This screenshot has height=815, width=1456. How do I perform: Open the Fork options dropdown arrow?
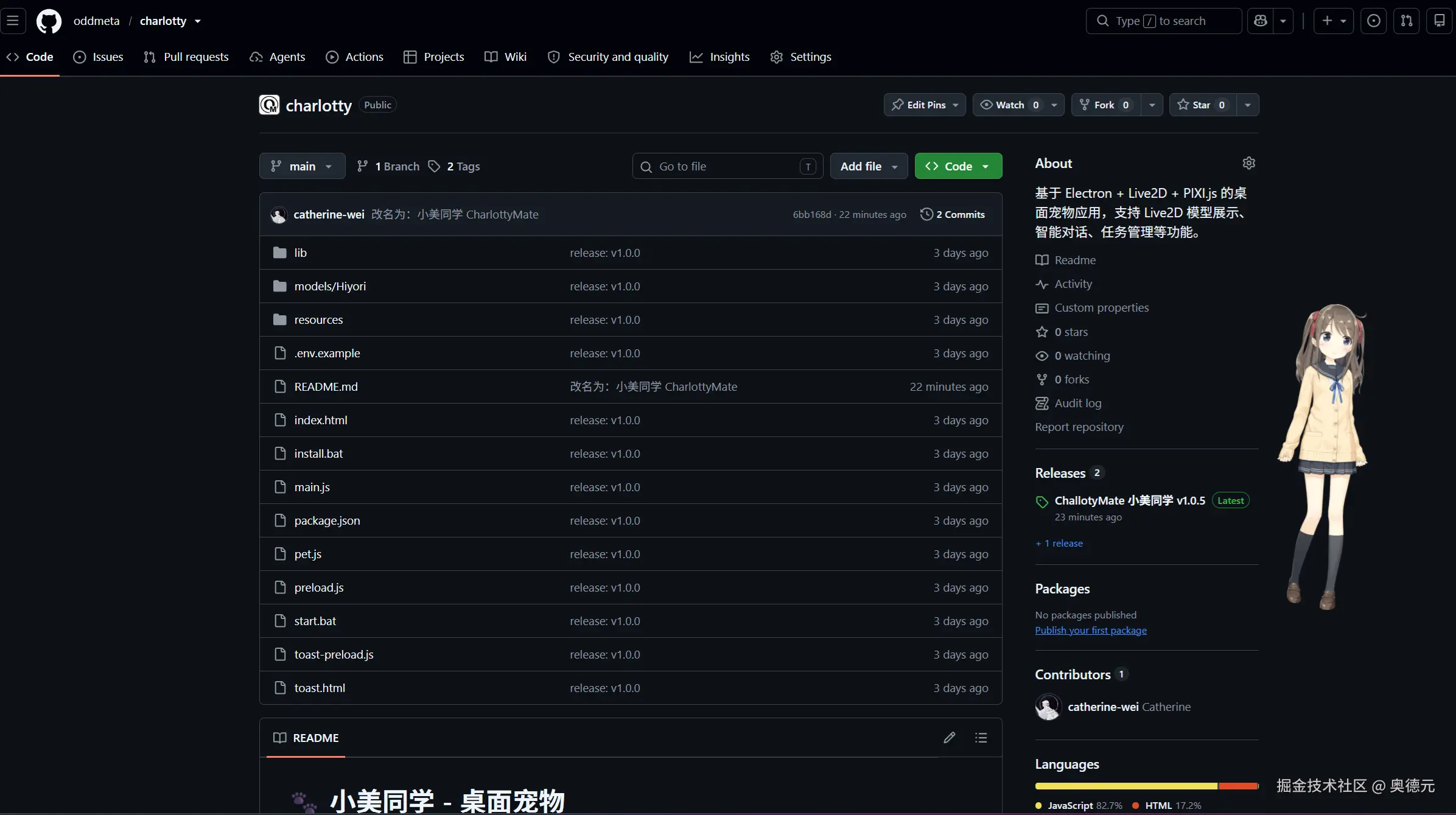click(x=1152, y=105)
